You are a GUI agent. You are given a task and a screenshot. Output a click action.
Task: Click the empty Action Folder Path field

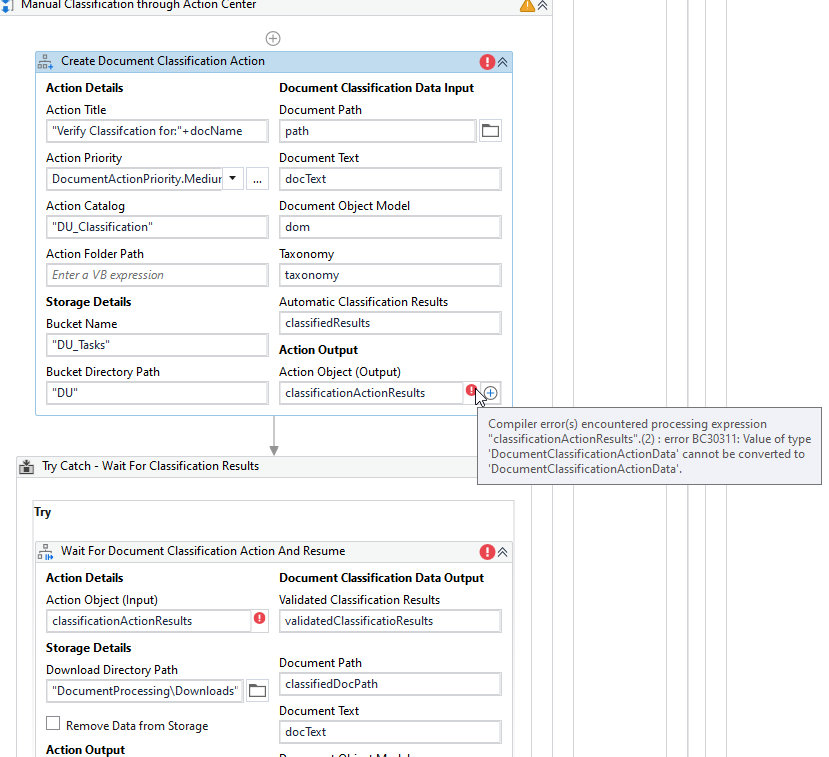tap(157, 275)
